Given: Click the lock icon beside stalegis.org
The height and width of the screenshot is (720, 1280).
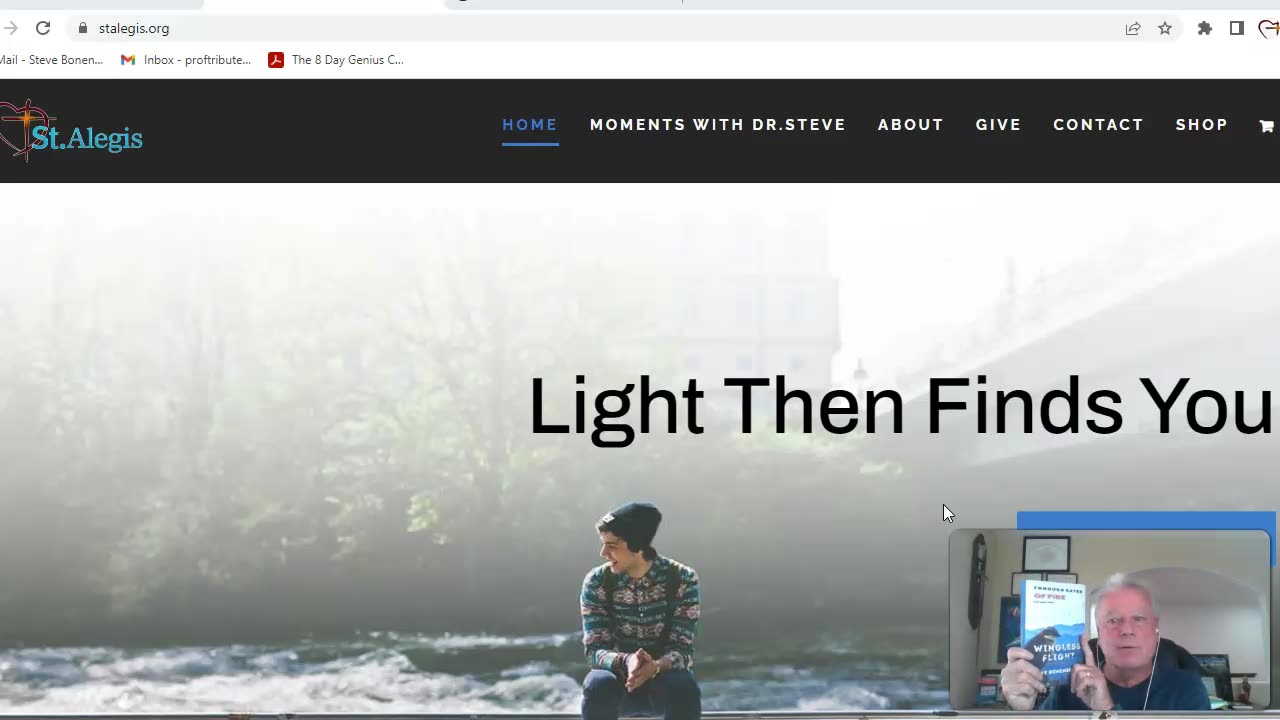Looking at the screenshot, I should pos(83,28).
